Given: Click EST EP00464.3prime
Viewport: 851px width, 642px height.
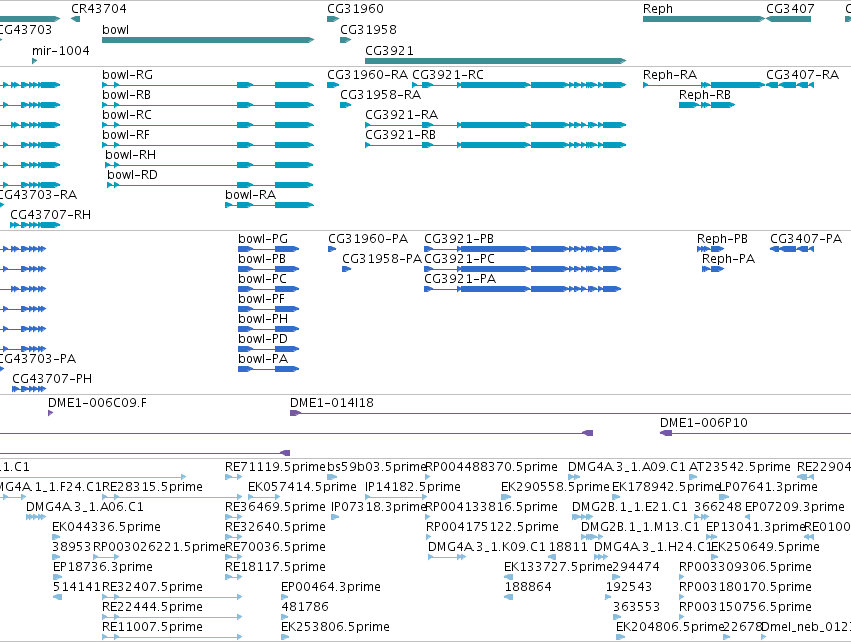Looking at the screenshot, I should tap(285, 597).
